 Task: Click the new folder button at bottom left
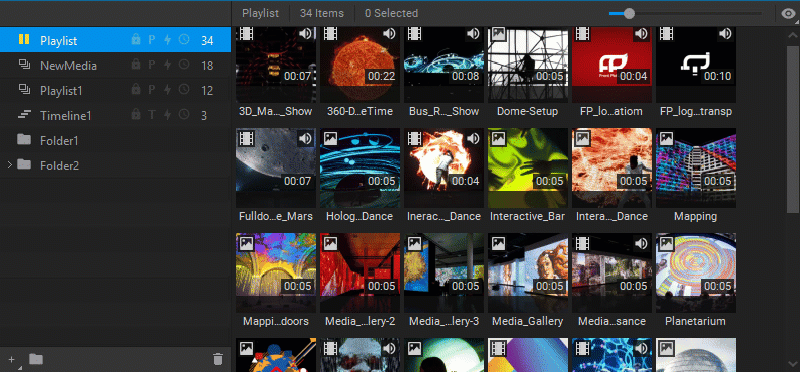tap(36, 359)
